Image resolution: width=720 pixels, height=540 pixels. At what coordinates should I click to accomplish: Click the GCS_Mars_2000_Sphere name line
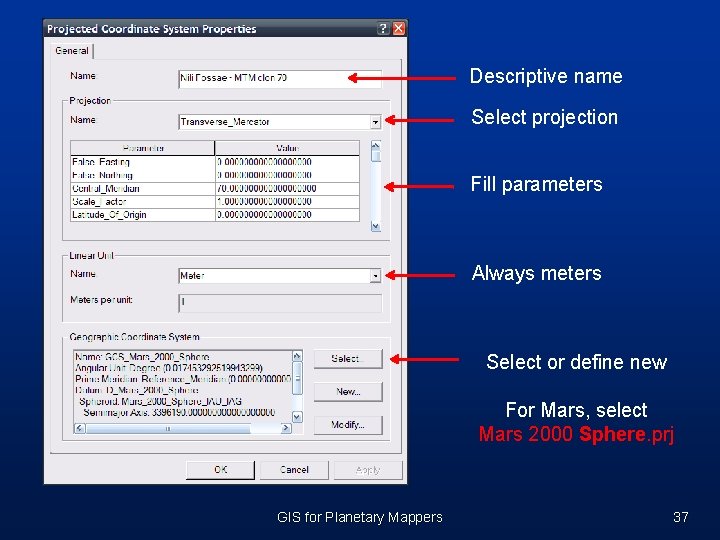click(x=142, y=357)
